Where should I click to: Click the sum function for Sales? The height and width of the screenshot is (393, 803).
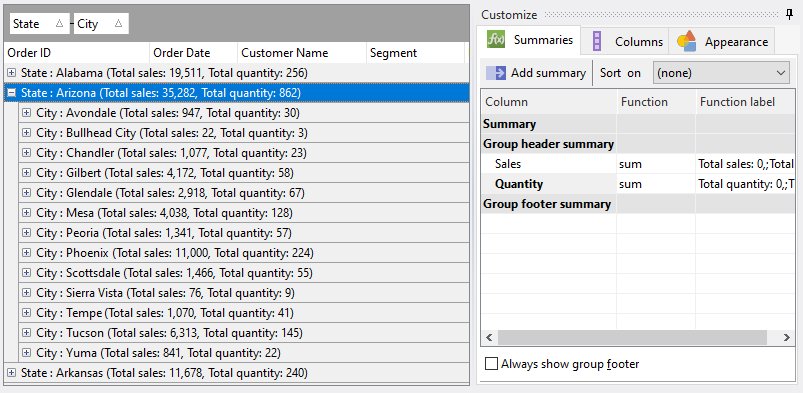click(x=656, y=164)
